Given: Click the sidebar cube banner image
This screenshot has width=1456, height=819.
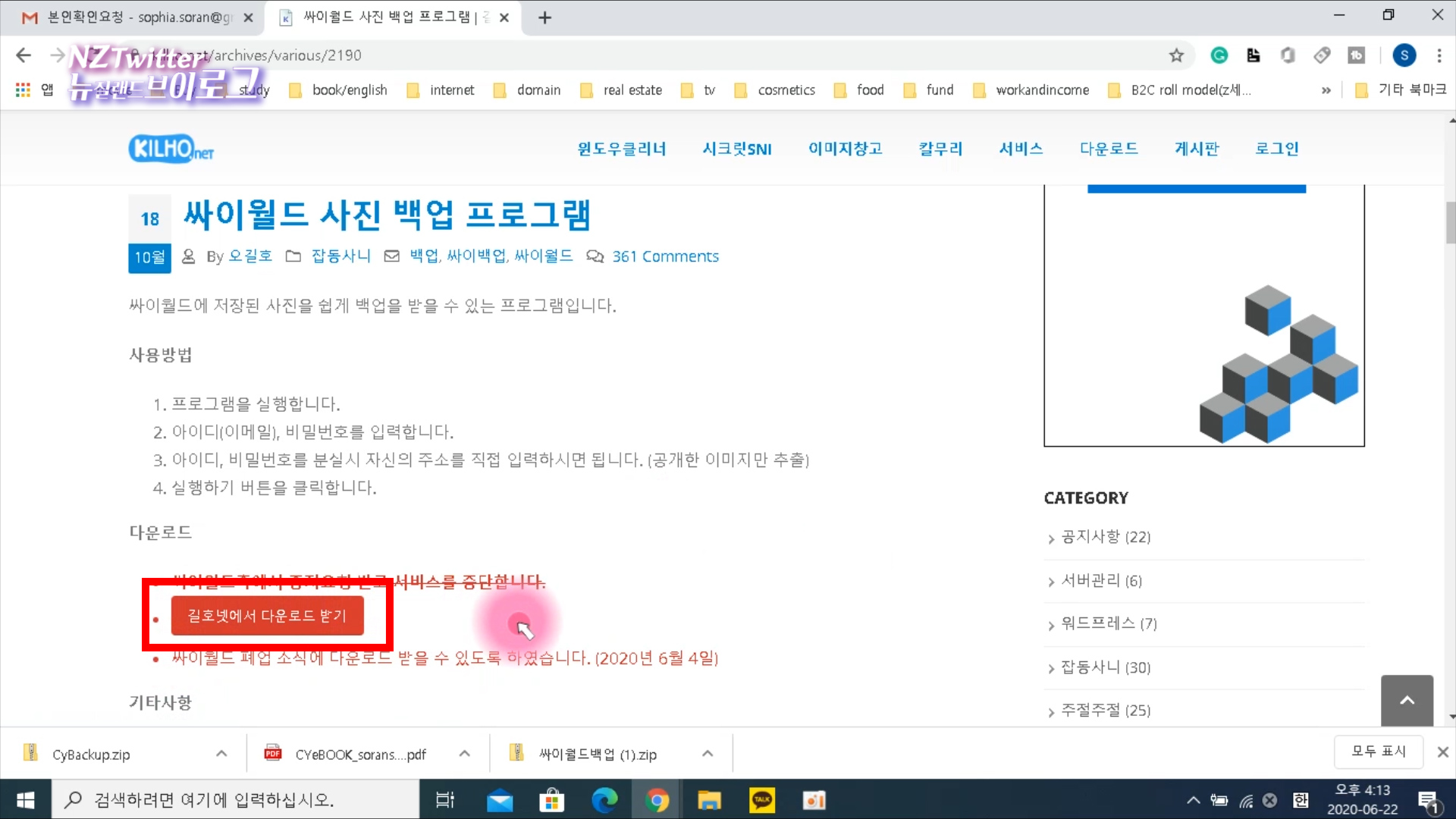Looking at the screenshot, I should (1204, 315).
